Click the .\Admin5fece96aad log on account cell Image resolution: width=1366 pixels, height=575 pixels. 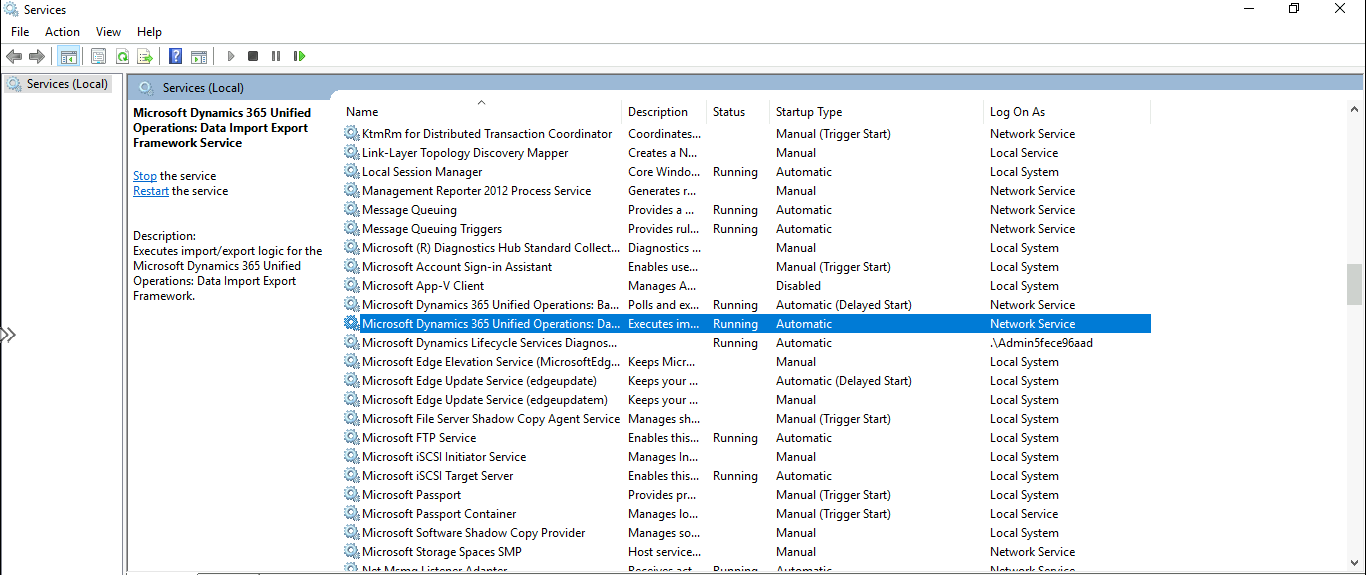point(1041,343)
